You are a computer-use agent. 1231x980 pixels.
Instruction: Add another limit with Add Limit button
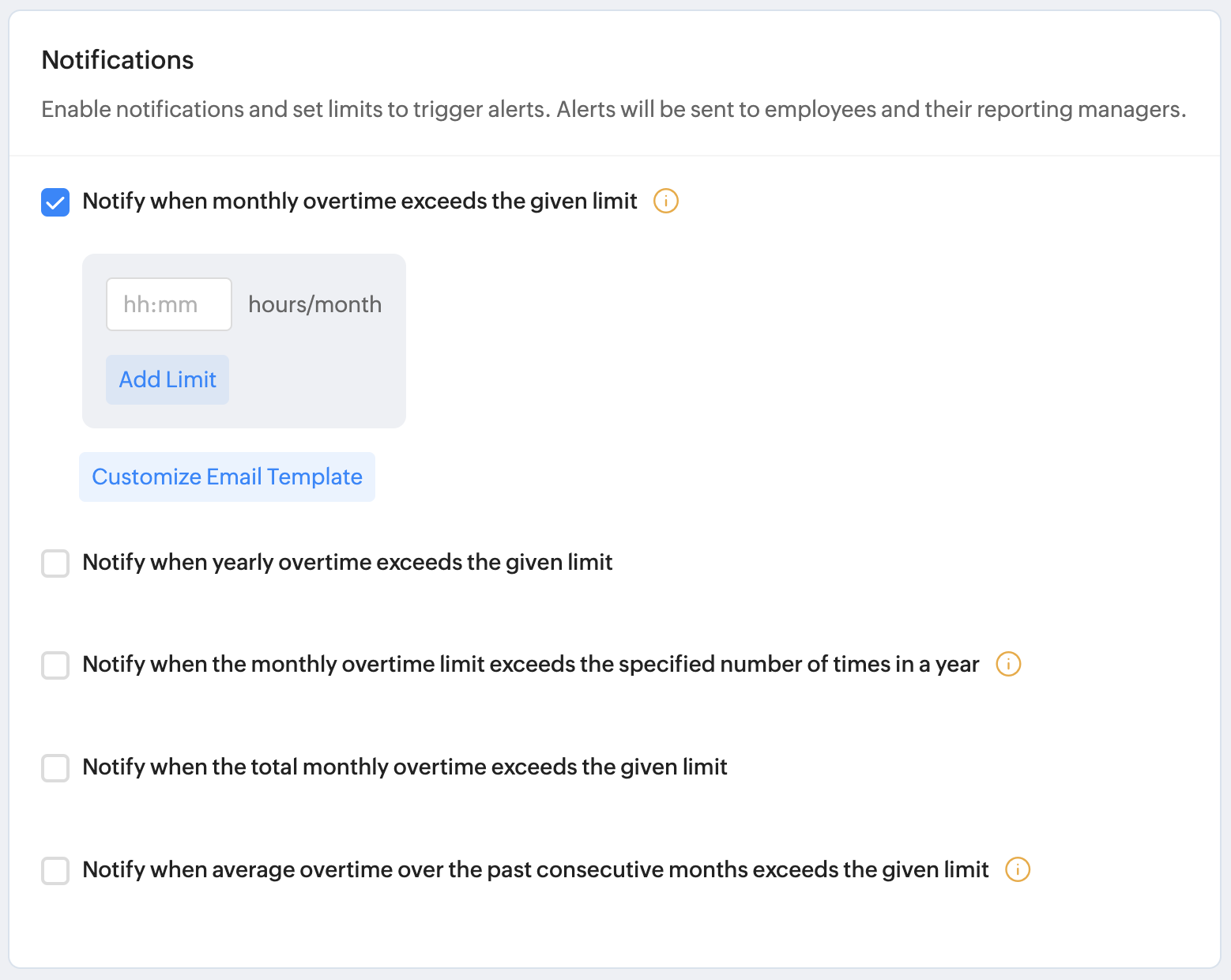(168, 379)
